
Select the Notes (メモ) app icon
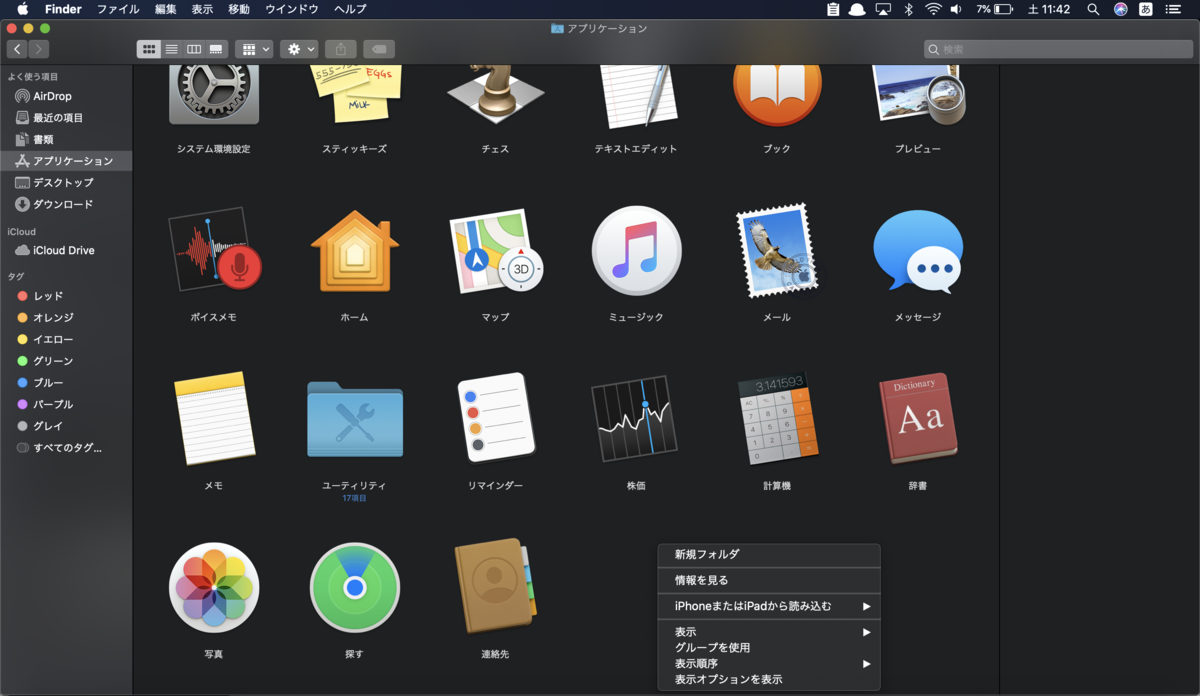214,418
